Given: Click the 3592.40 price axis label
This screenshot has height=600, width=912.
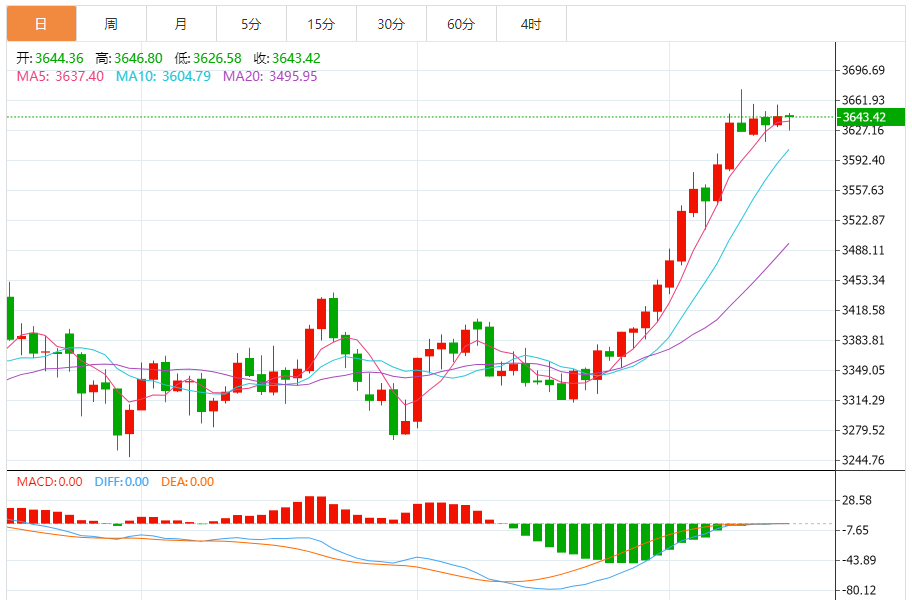Looking at the screenshot, I should click(863, 160).
